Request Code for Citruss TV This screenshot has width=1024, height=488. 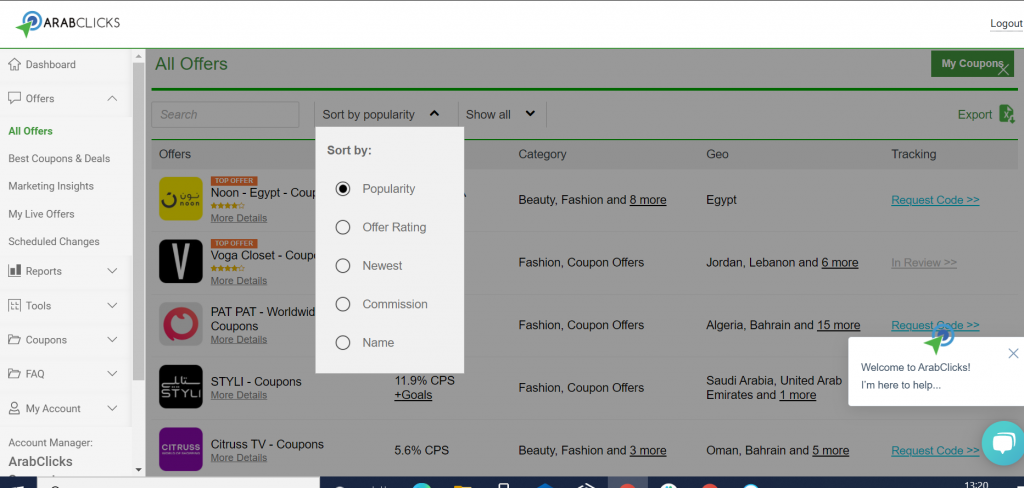tap(935, 450)
